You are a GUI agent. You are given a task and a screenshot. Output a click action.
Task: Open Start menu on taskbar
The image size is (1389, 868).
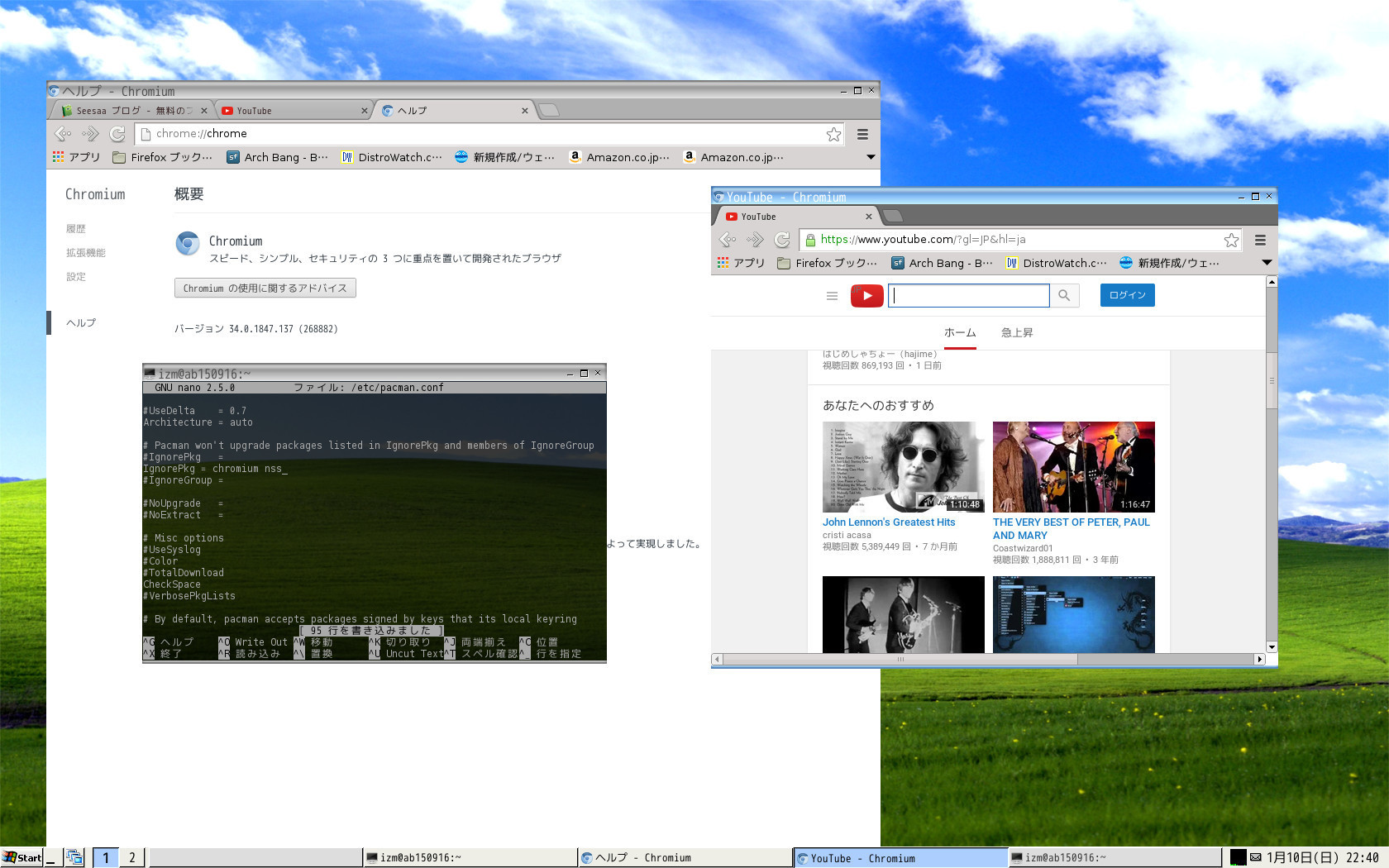click(x=21, y=858)
